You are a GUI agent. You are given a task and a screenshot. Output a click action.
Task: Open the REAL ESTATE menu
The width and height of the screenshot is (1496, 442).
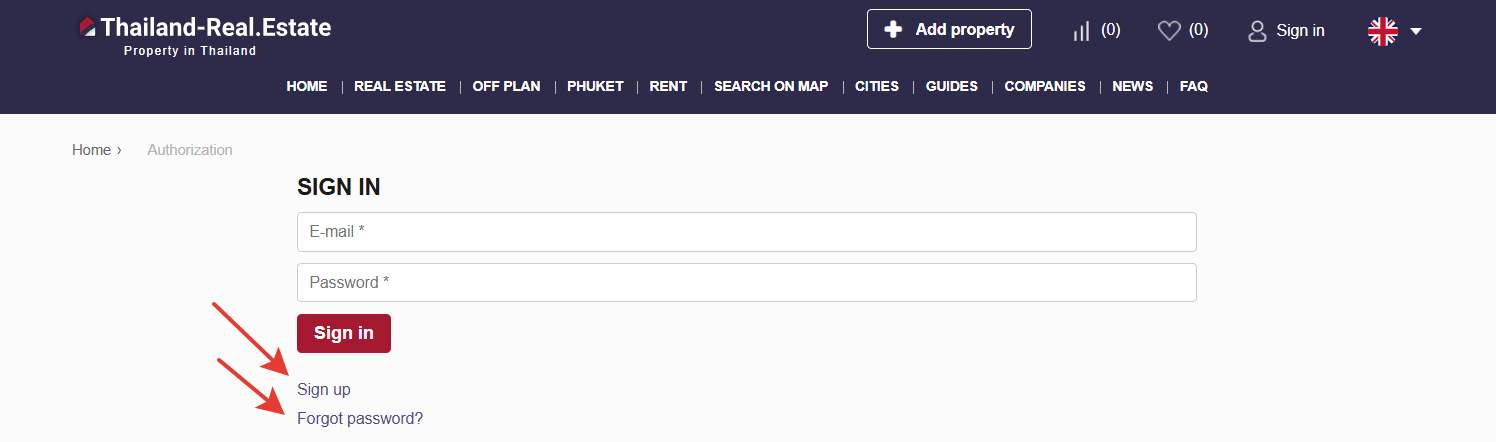(x=400, y=86)
